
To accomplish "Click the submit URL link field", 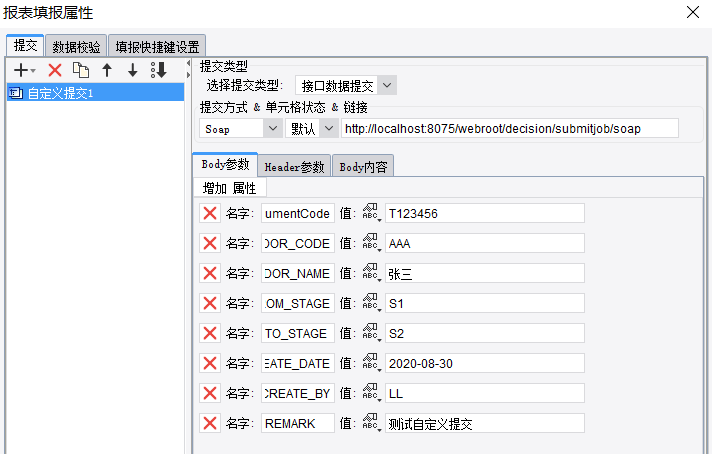I will [x=510, y=128].
